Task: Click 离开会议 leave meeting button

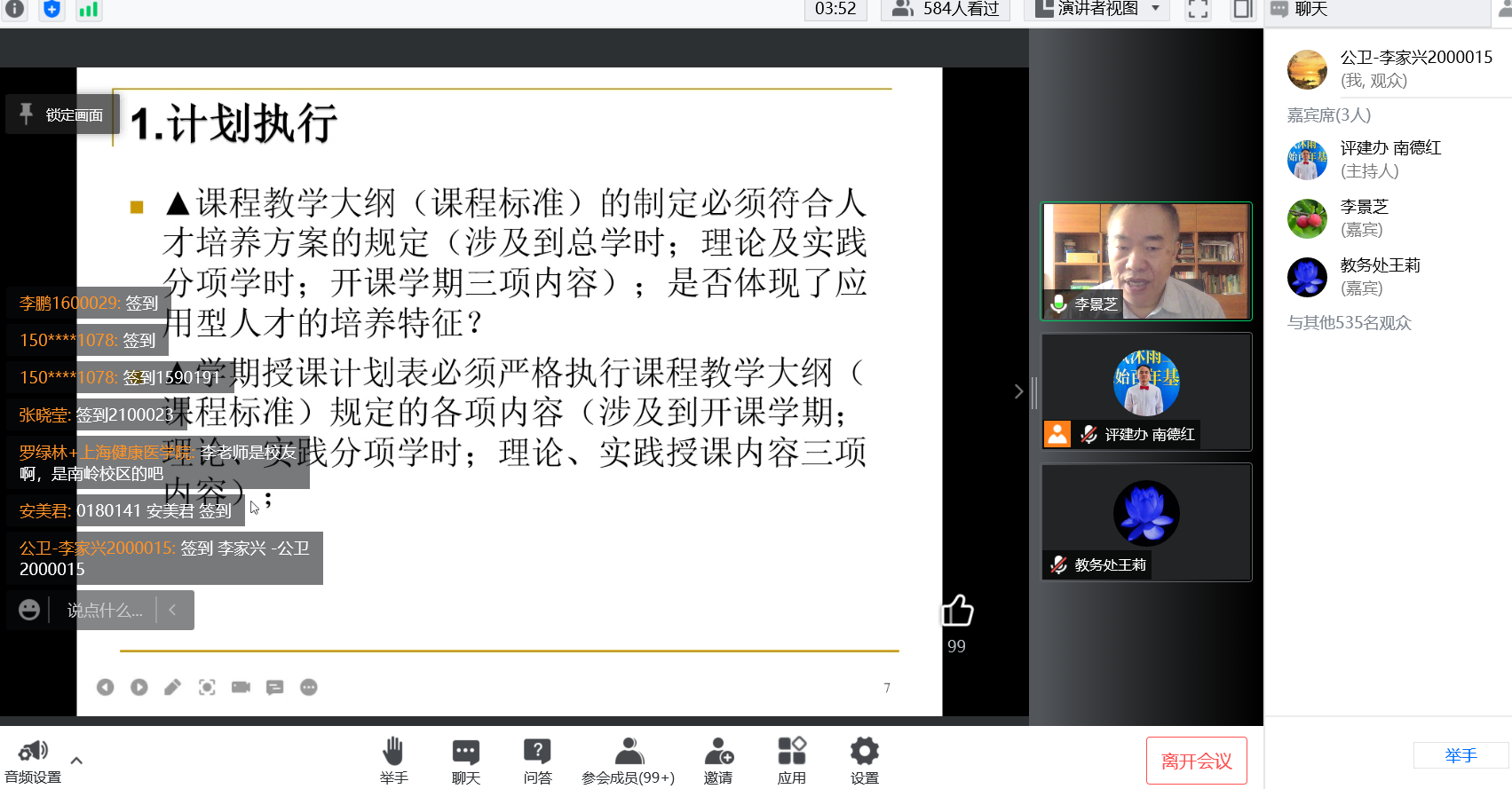Action: coord(1196,761)
